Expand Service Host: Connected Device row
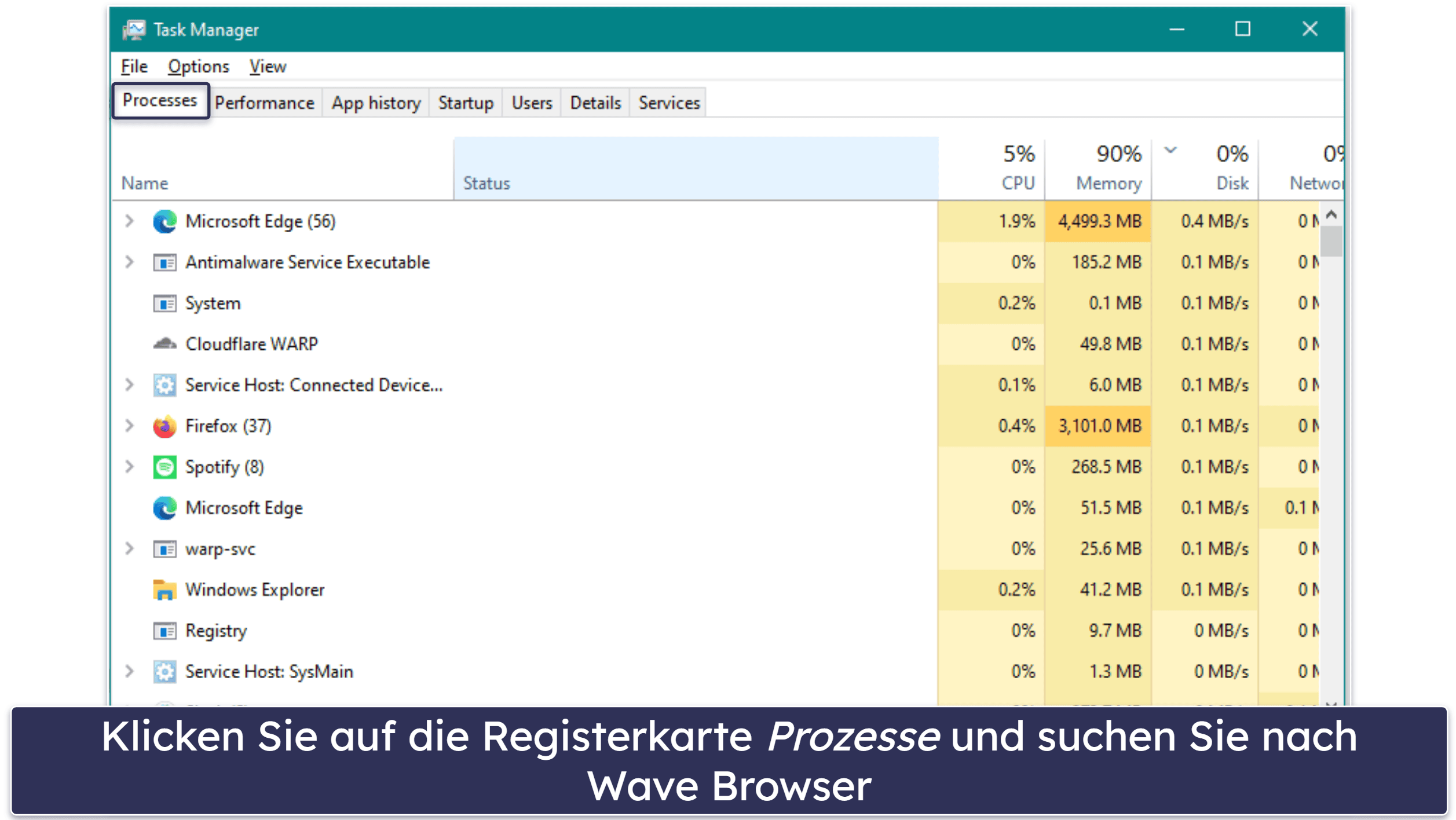 129,385
